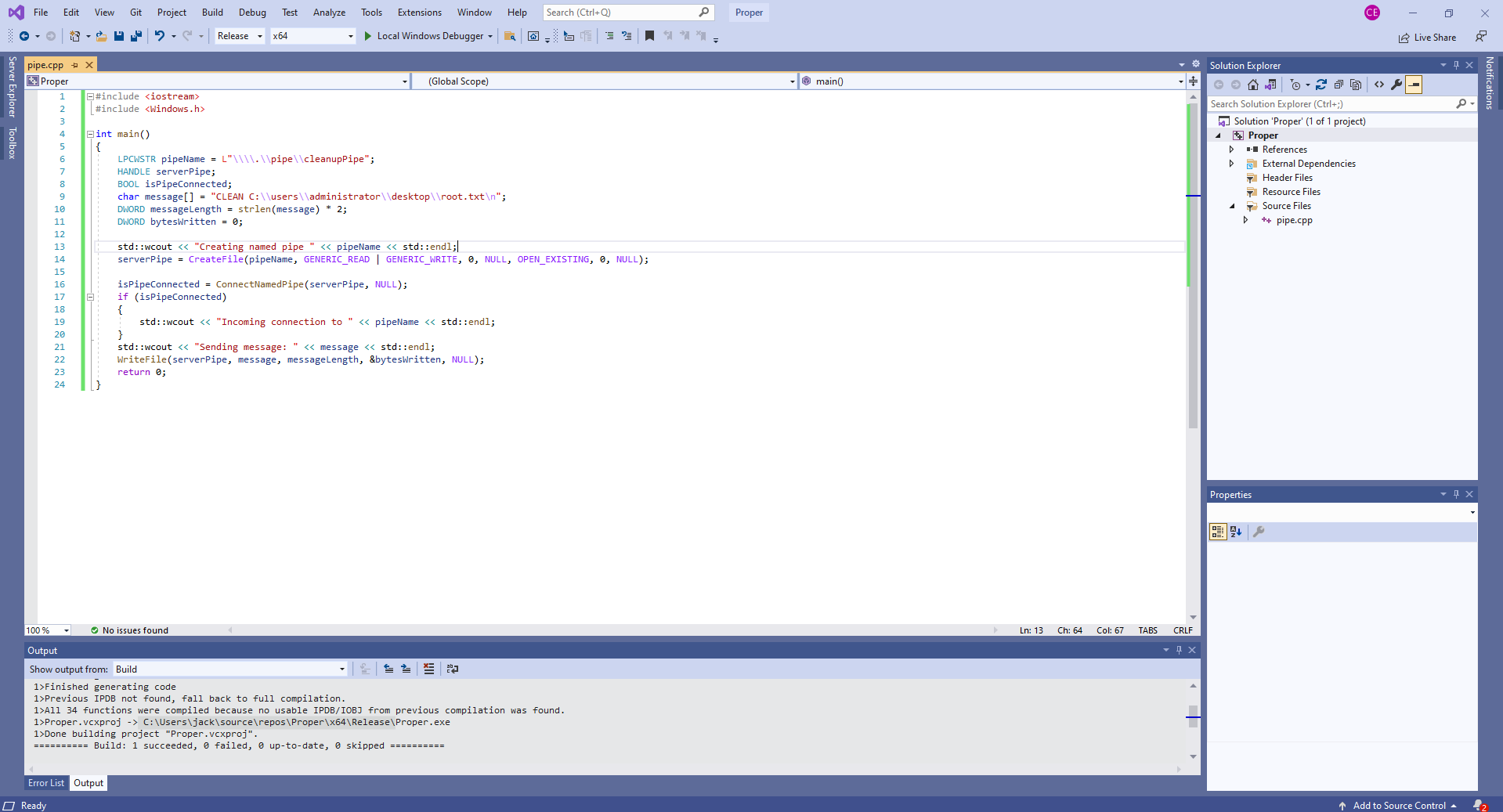
Task: Click the Live Share button
Action: tap(1427, 38)
